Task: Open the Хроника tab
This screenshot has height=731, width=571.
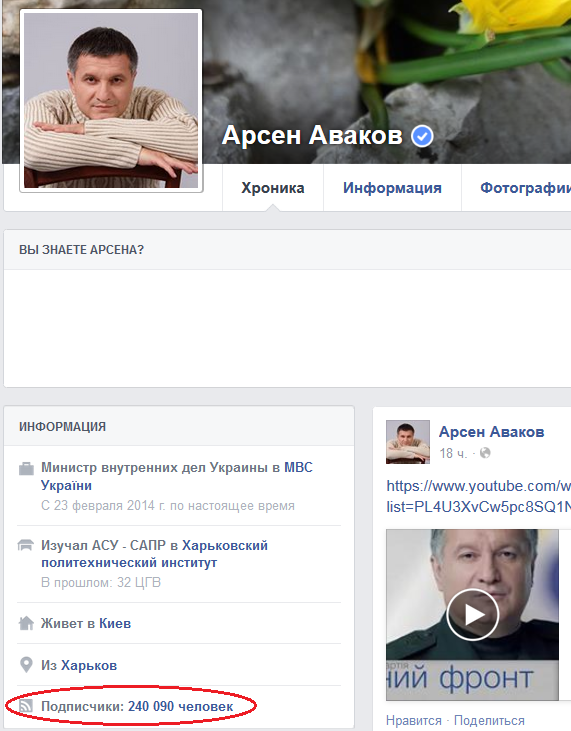Action: (x=273, y=188)
